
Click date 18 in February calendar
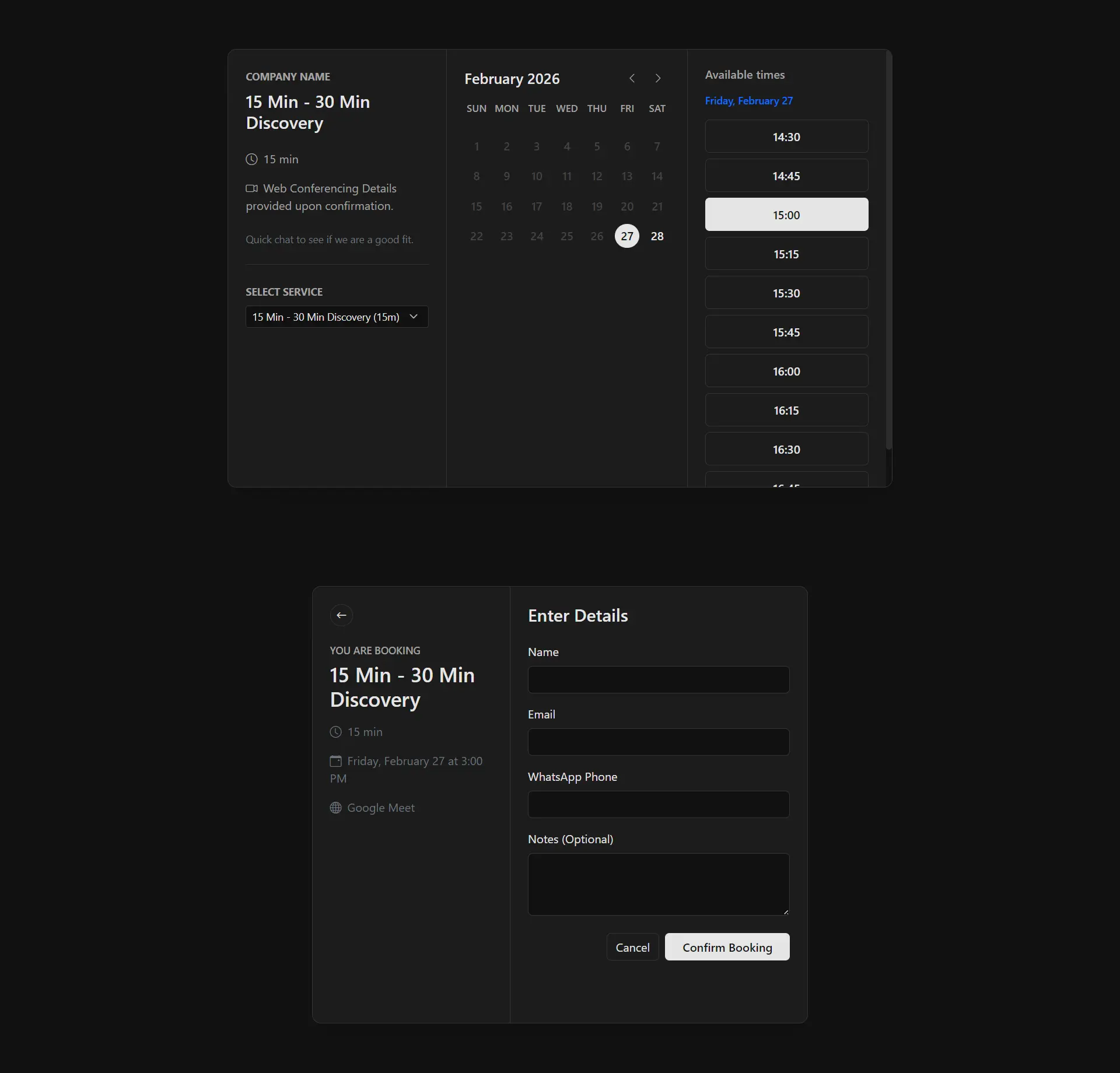(x=567, y=206)
